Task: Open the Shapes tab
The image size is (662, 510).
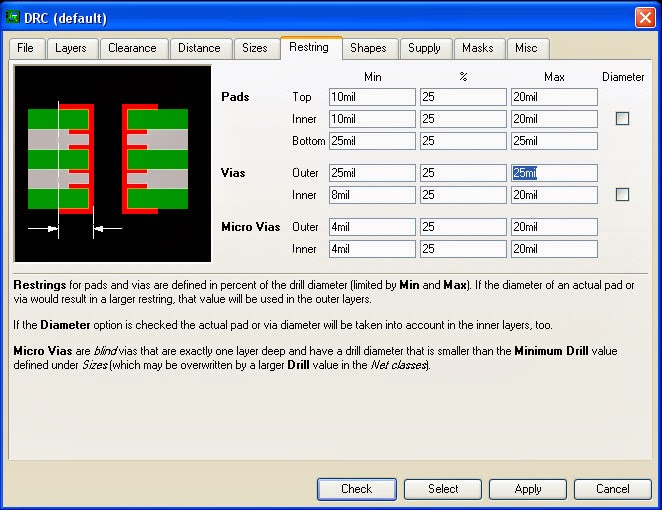Action: click(369, 48)
